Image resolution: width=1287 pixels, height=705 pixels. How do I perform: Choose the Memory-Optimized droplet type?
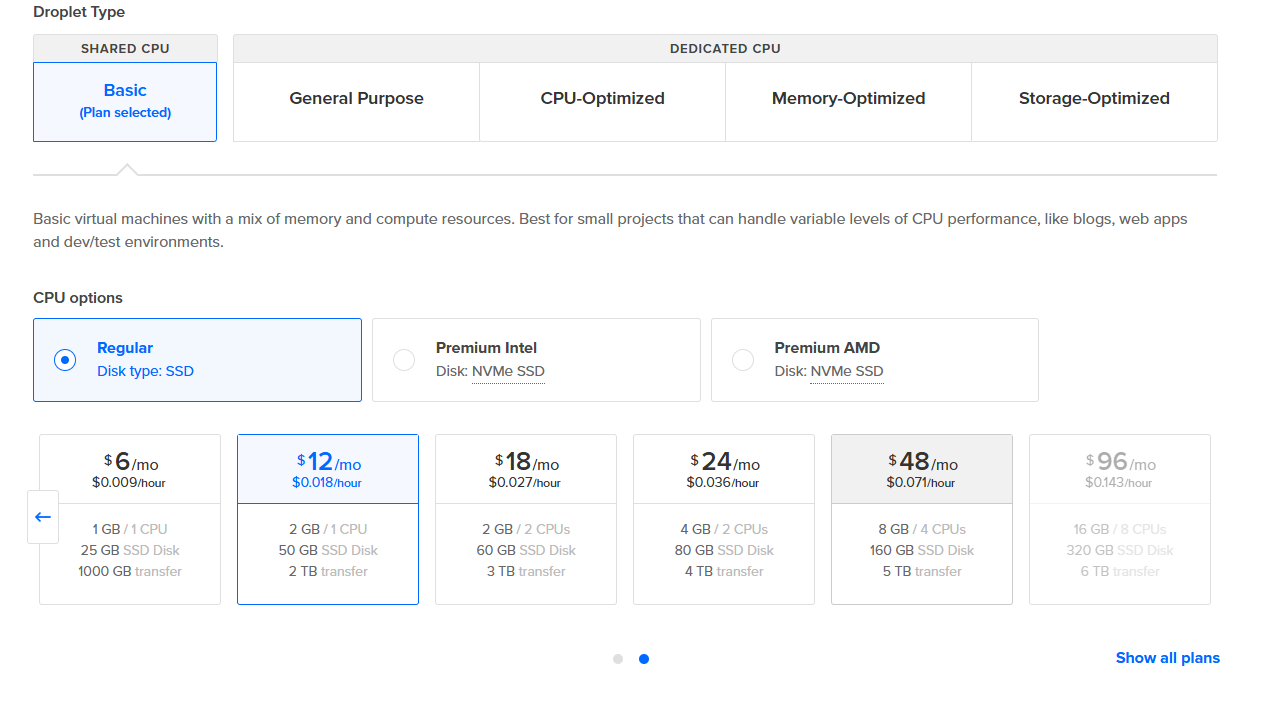point(848,99)
